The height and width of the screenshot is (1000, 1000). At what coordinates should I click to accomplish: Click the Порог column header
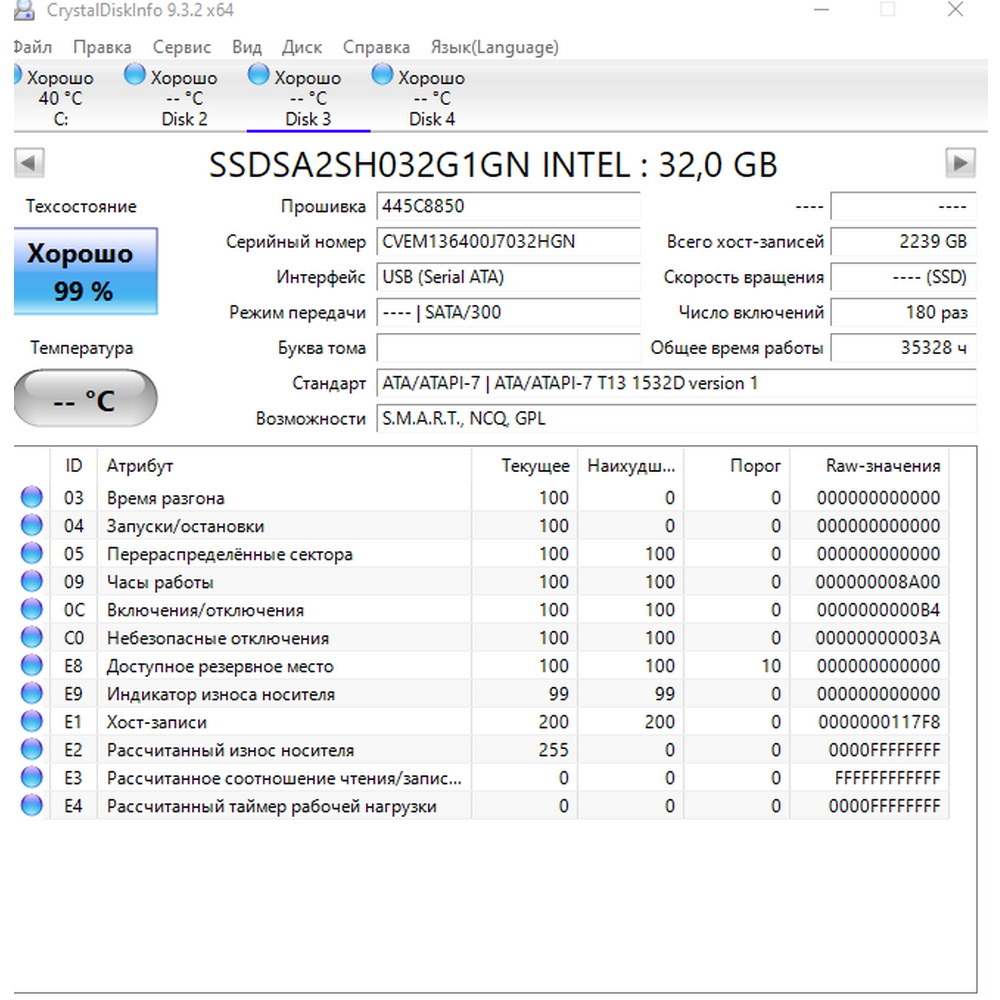tap(737, 466)
